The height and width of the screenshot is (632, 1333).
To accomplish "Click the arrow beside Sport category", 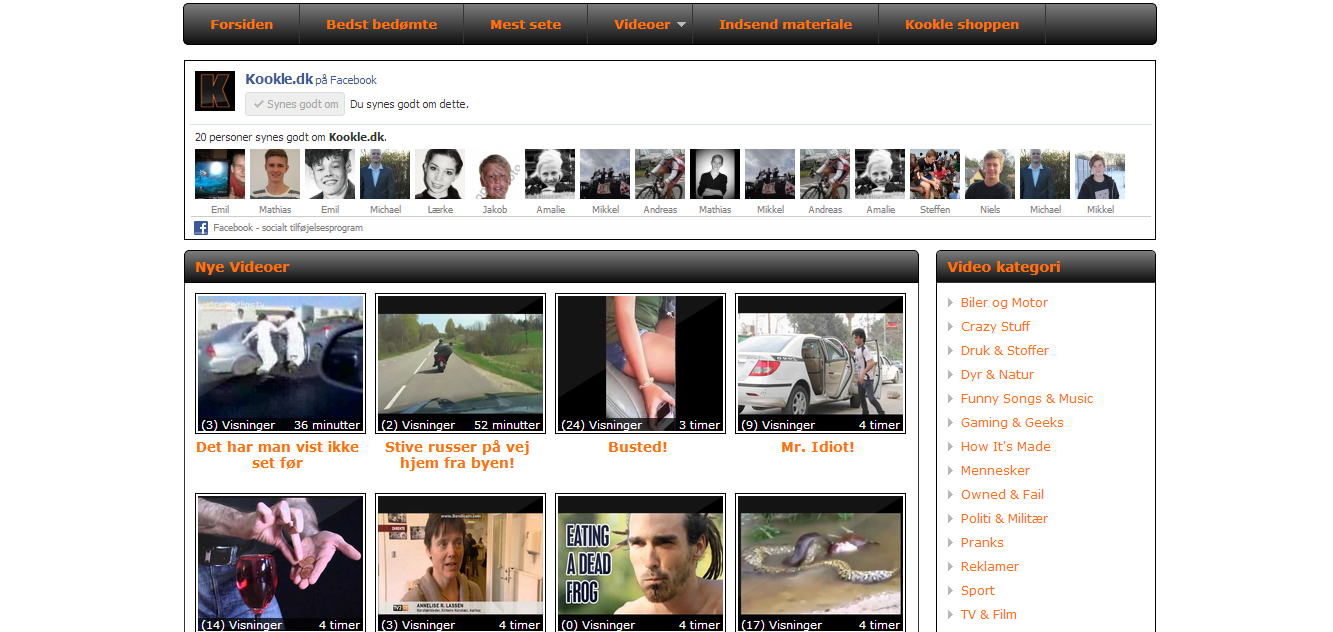I will 950,591.
